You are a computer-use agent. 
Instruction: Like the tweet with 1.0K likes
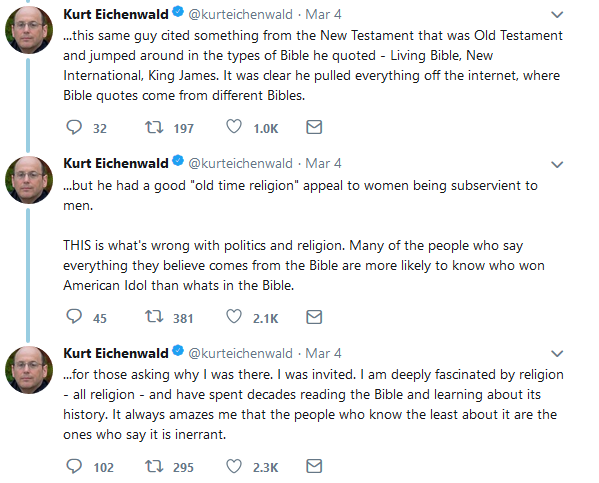[x=234, y=127]
